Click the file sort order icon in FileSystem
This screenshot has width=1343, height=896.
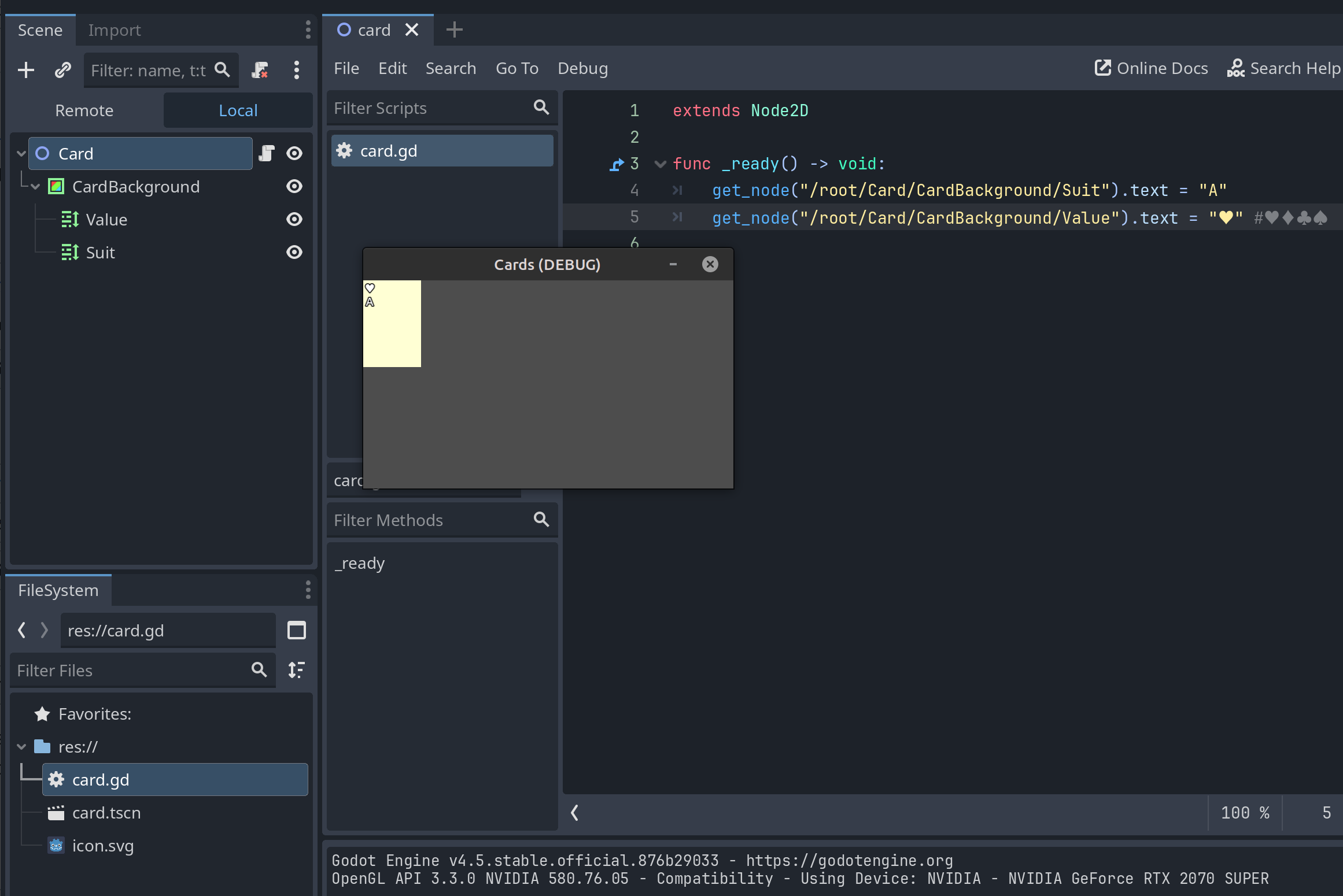(x=296, y=670)
